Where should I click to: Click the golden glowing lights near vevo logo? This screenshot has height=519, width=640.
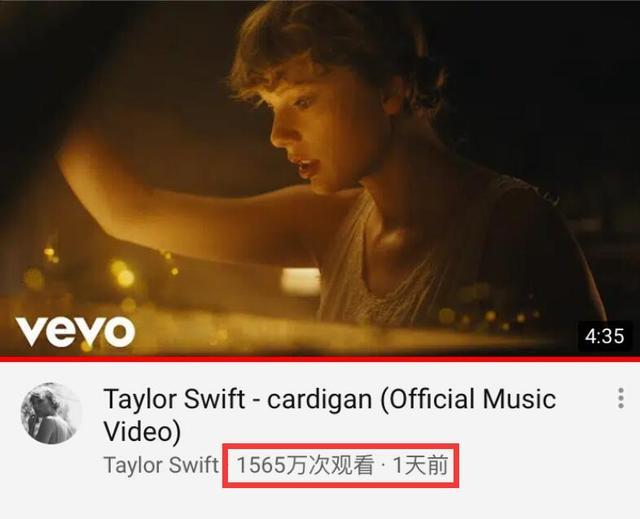(82, 277)
